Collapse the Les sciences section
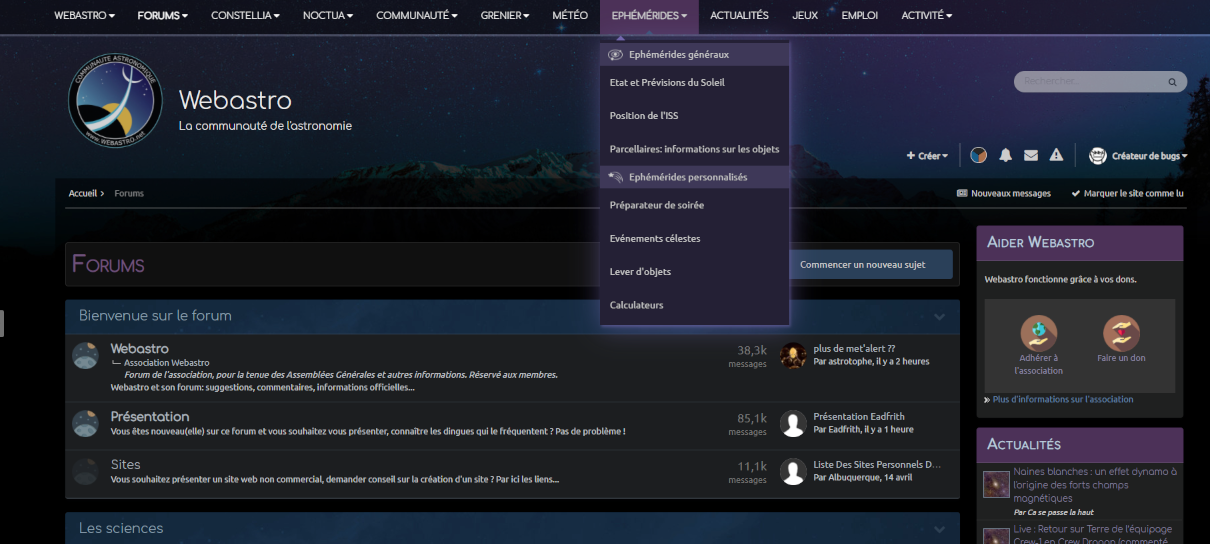This screenshot has height=544, width=1210. [x=939, y=529]
